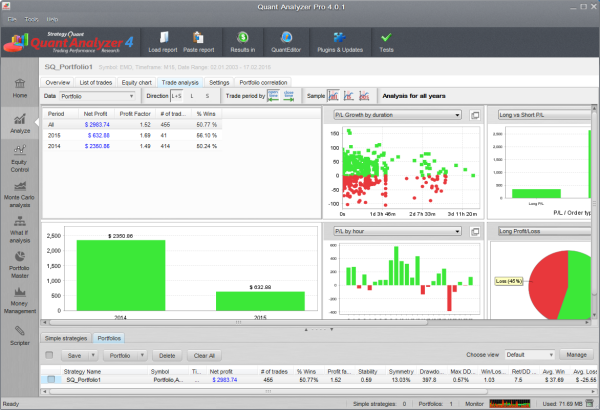Tick the SQ_Portfolio1 row checkbox
The width and height of the screenshot is (600, 410).
click(x=51, y=379)
